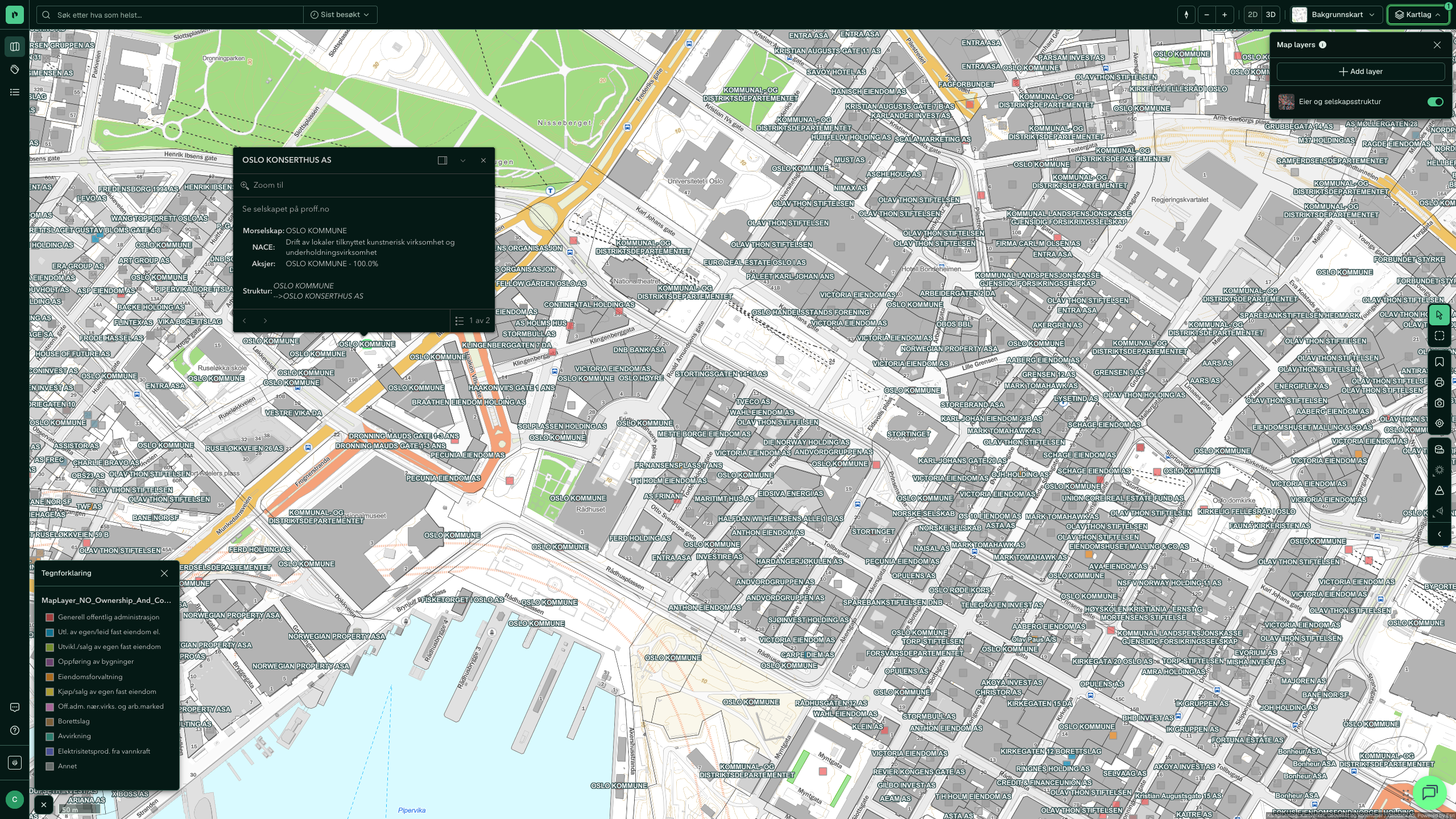Viewport: 1456px width, 819px height.
Task: Click the search field Søk etter hva som helst
Action: (171, 15)
